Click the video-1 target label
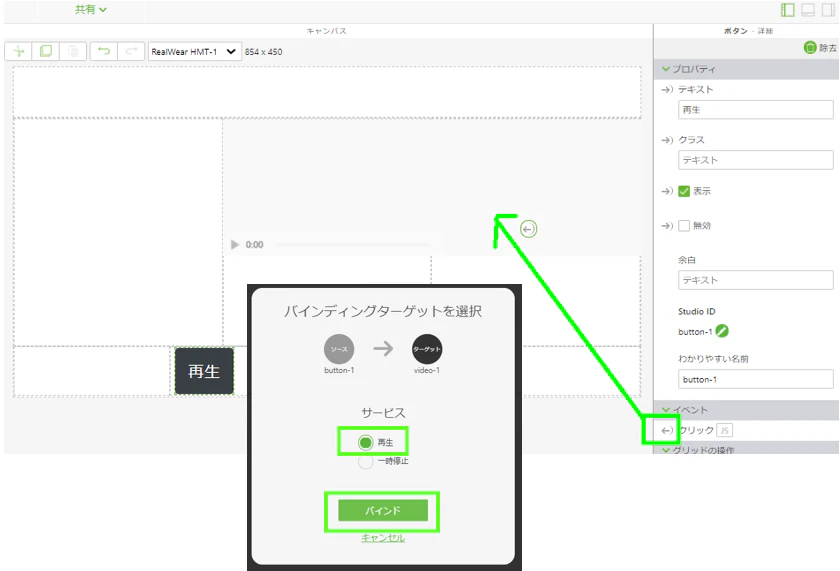The width and height of the screenshot is (840, 571). point(427,370)
